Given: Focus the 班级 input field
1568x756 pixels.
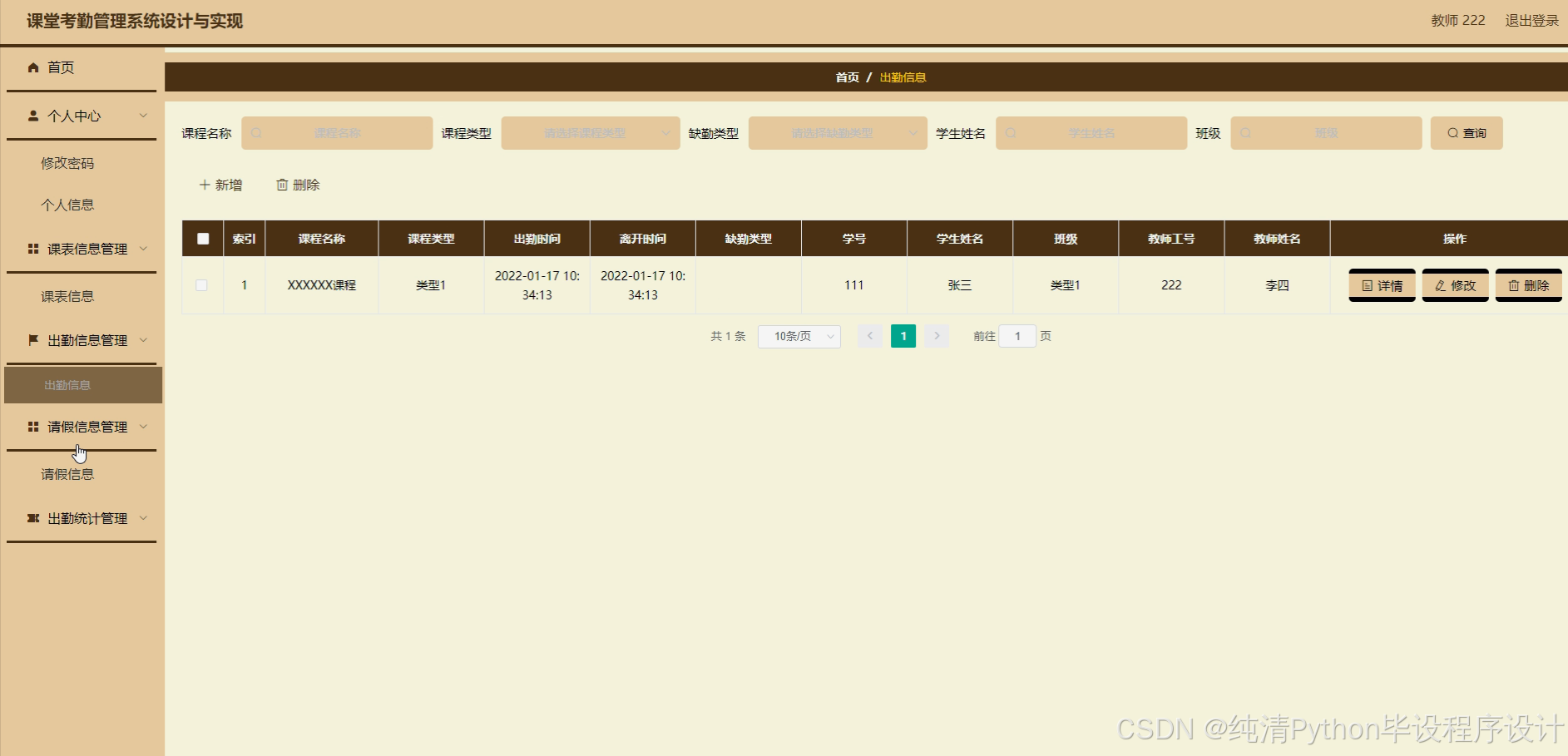Looking at the screenshot, I should point(1326,133).
